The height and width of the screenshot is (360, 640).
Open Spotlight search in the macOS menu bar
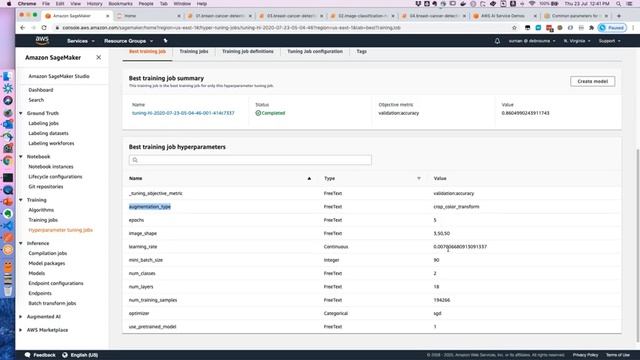[619, 4]
